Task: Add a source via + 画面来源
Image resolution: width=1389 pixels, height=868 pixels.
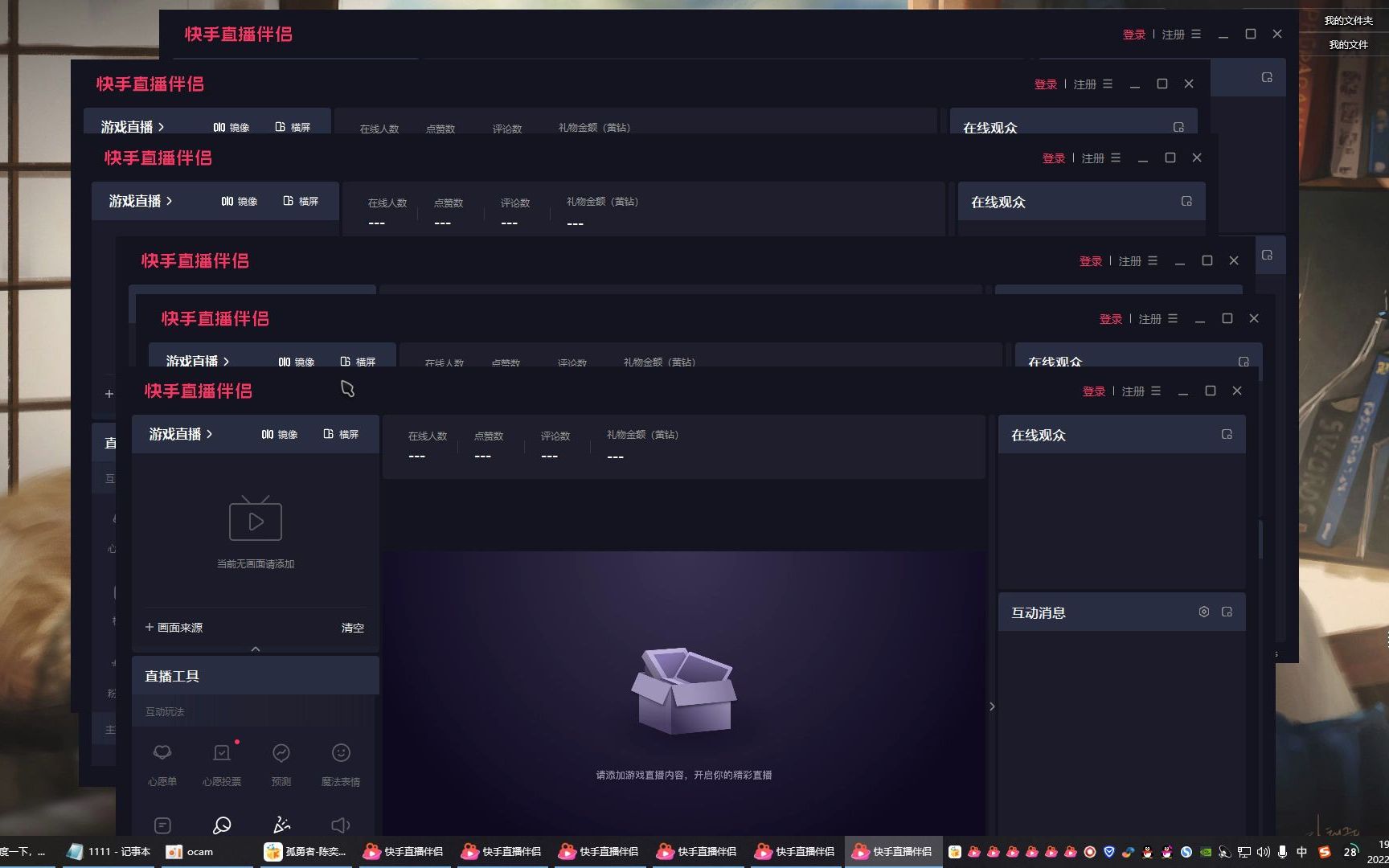Action: click(174, 627)
